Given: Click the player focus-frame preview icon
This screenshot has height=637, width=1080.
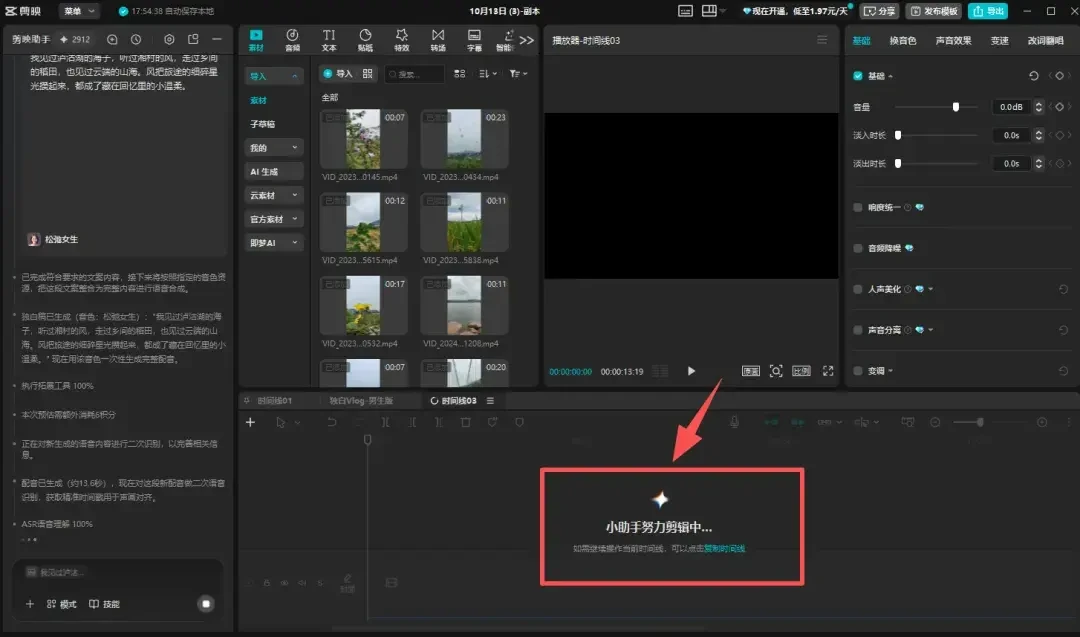Looking at the screenshot, I should (x=776, y=371).
